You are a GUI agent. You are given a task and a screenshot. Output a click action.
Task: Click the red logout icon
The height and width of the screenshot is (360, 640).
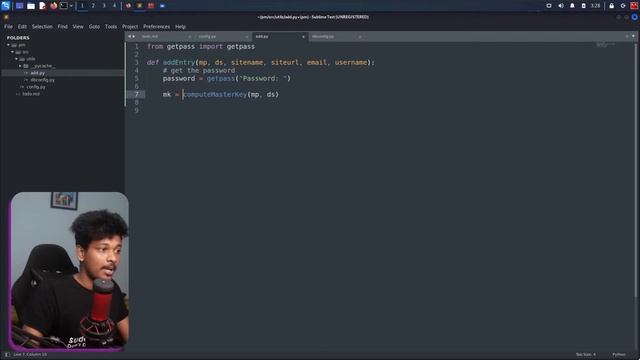click(x=634, y=6)
